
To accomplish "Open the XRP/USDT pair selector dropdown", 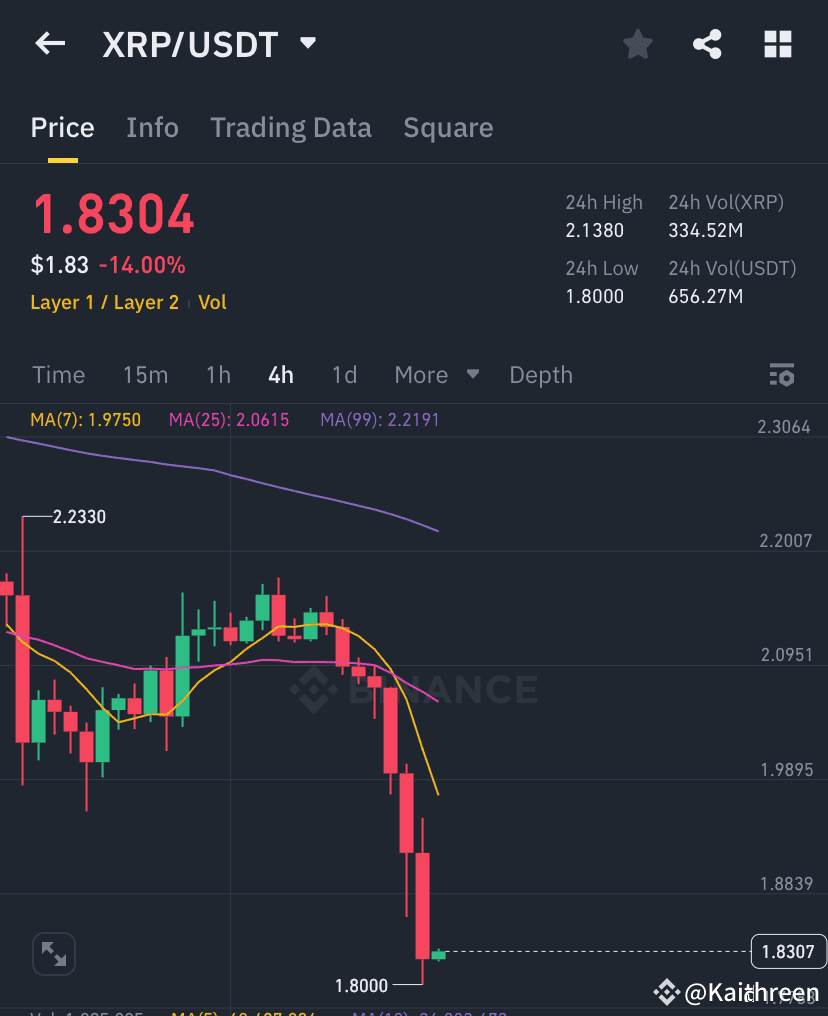I will [x=306, y=44].
